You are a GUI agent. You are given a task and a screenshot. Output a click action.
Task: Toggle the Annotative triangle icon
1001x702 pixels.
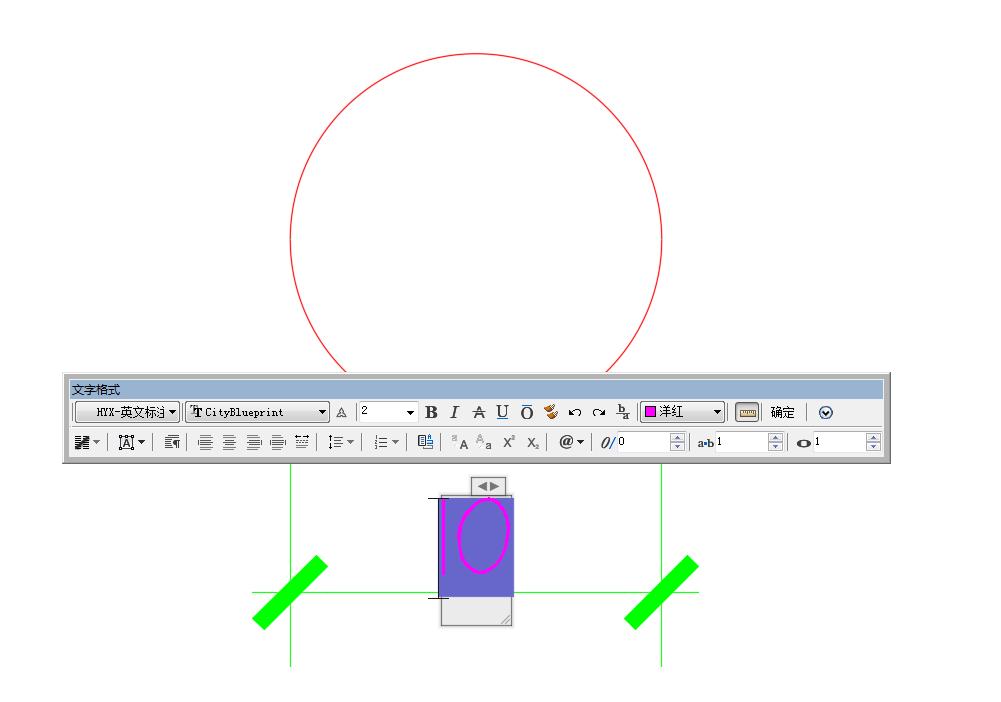click(342, 413)
